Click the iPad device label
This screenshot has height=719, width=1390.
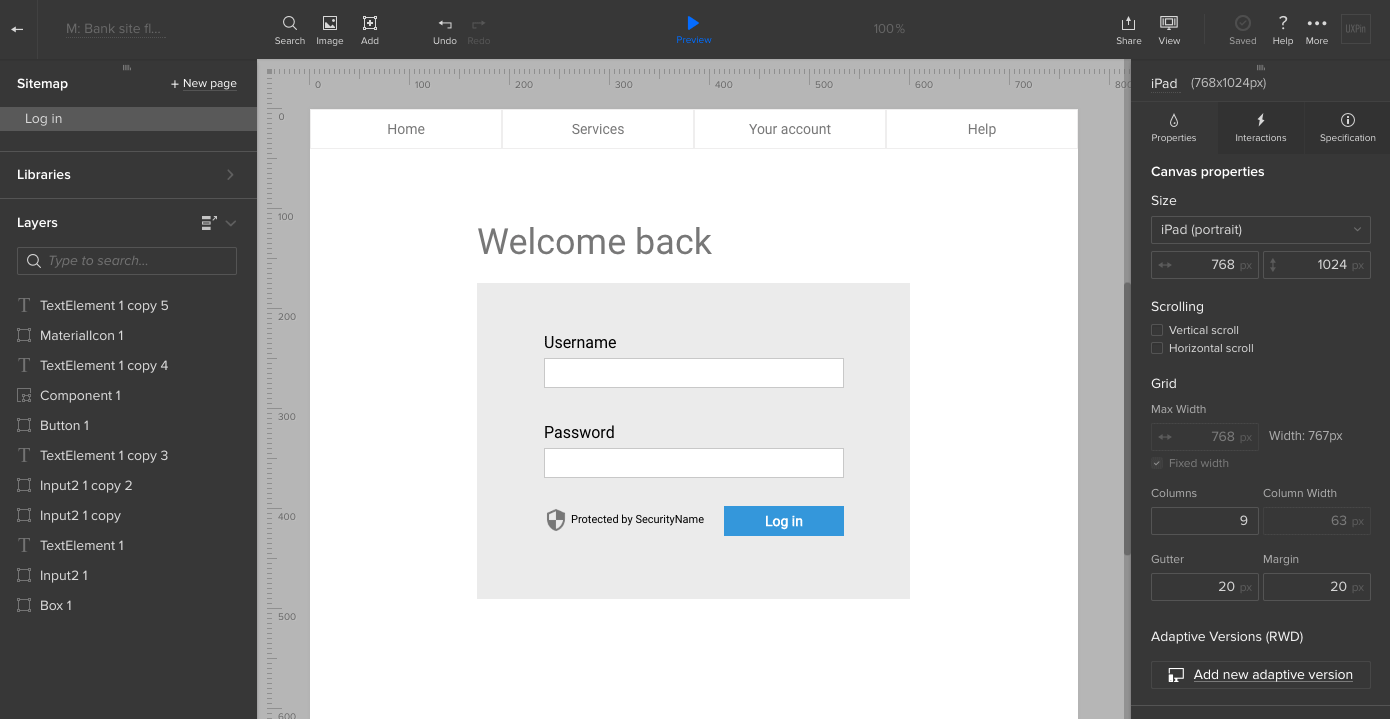1164,83
